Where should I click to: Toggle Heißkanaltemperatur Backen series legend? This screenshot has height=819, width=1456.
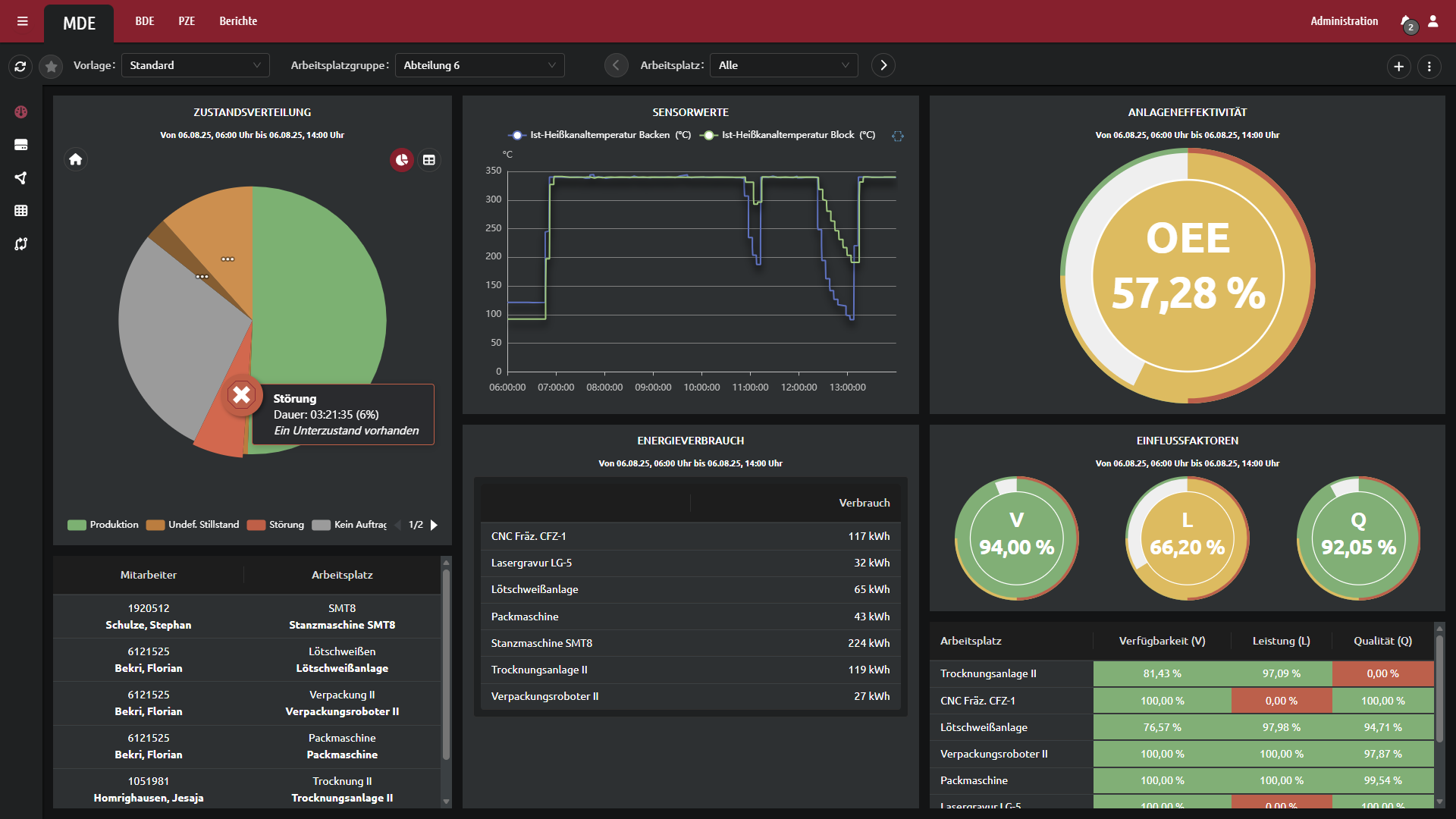coord(599,135)
